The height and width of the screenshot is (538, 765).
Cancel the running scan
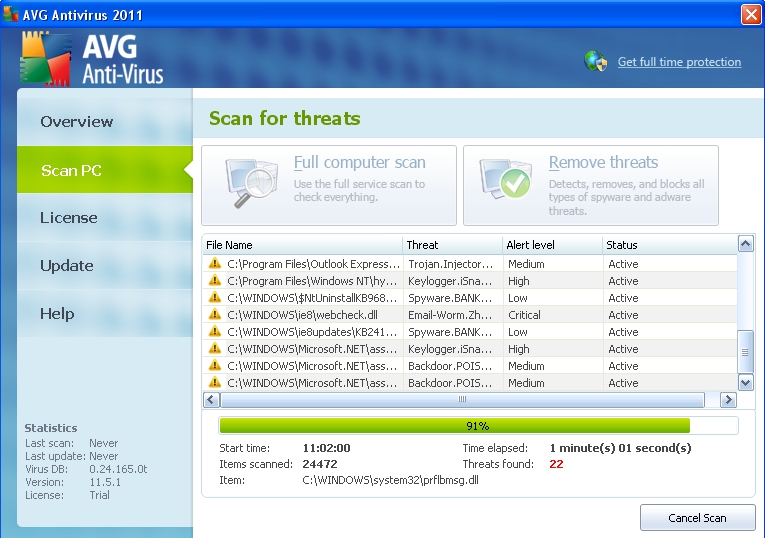tap(698, 518)
